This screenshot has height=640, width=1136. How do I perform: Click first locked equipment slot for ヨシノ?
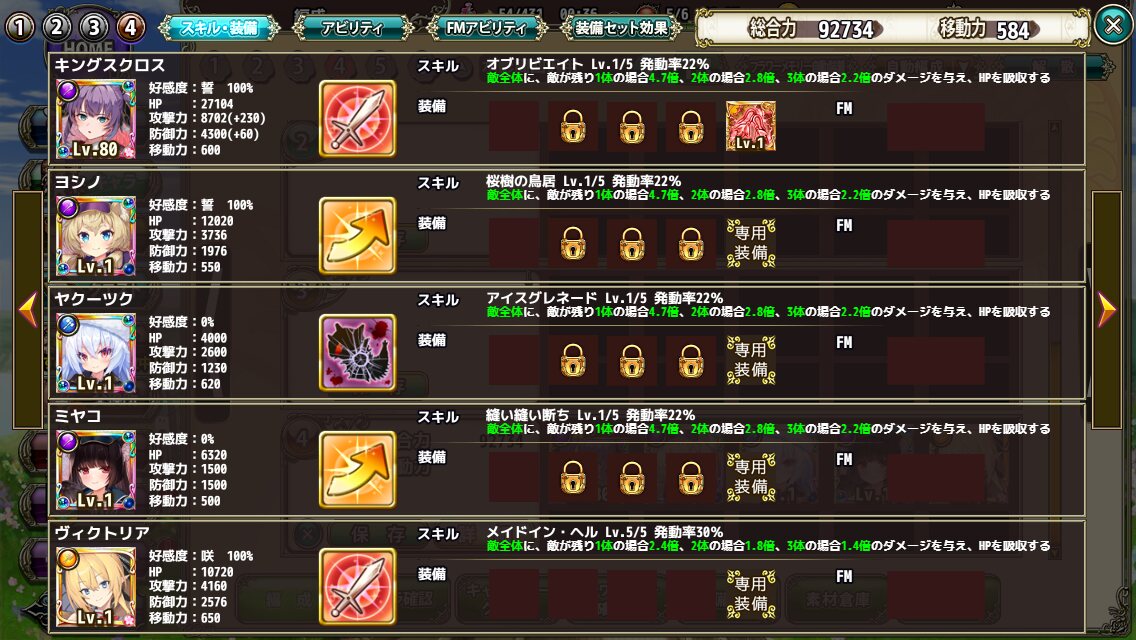pos(572,244)
